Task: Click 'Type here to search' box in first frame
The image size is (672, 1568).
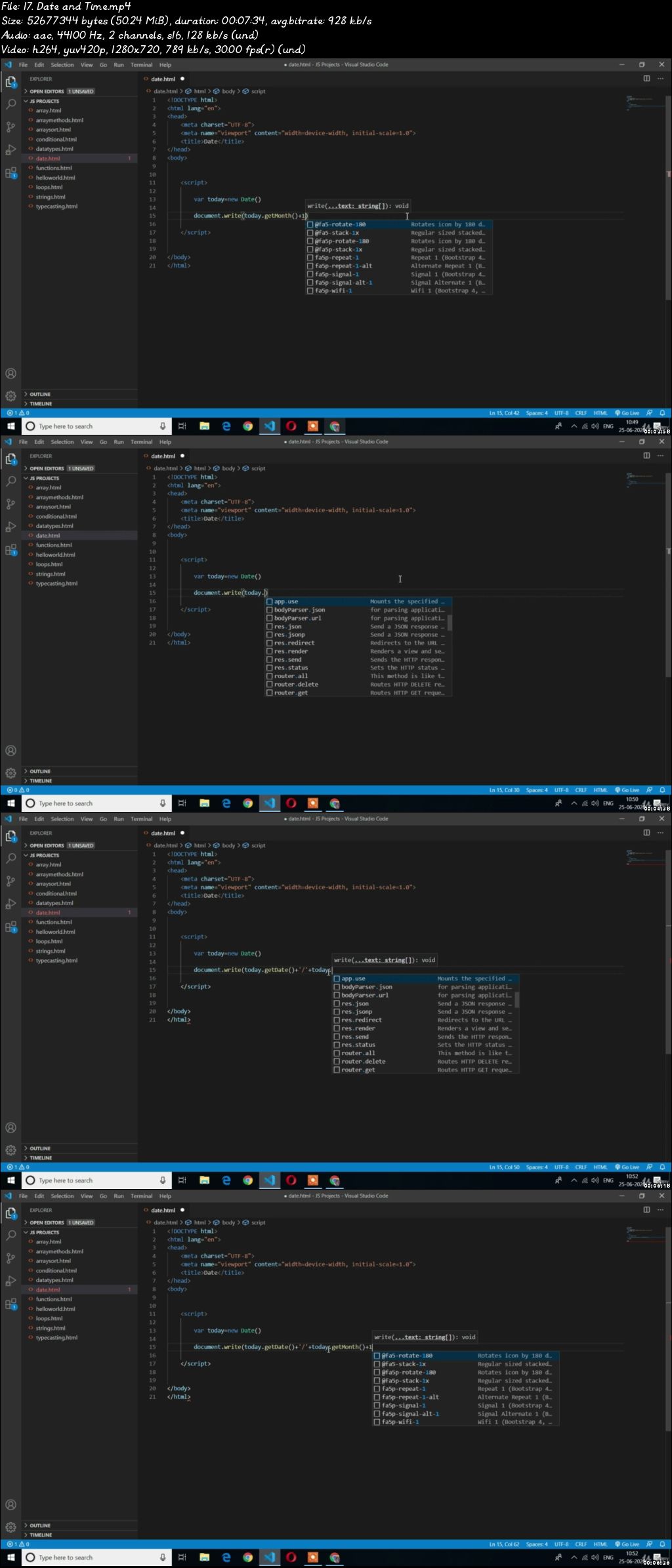Action: (97, 426)
